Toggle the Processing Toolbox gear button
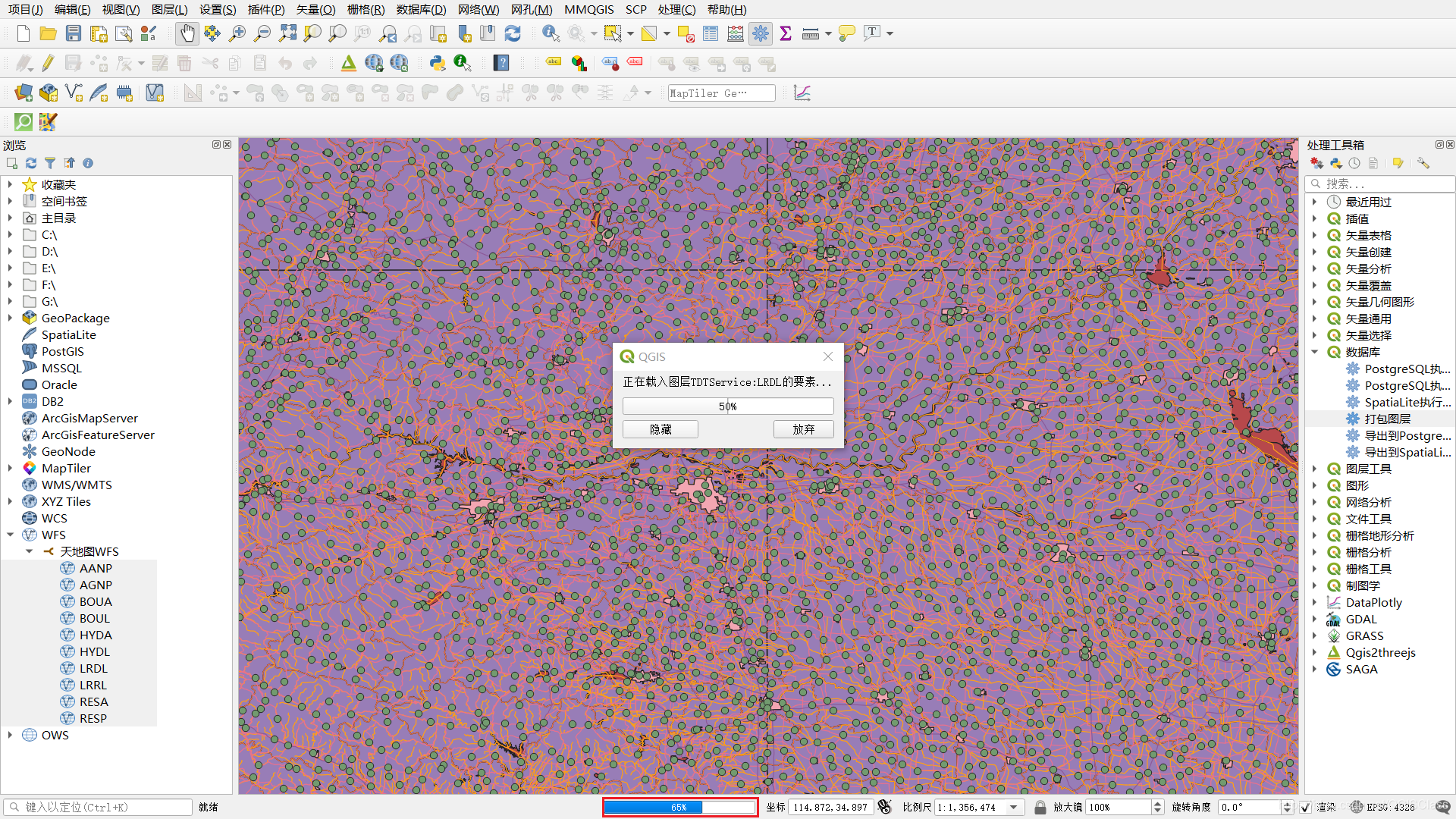 click(761, 33)
